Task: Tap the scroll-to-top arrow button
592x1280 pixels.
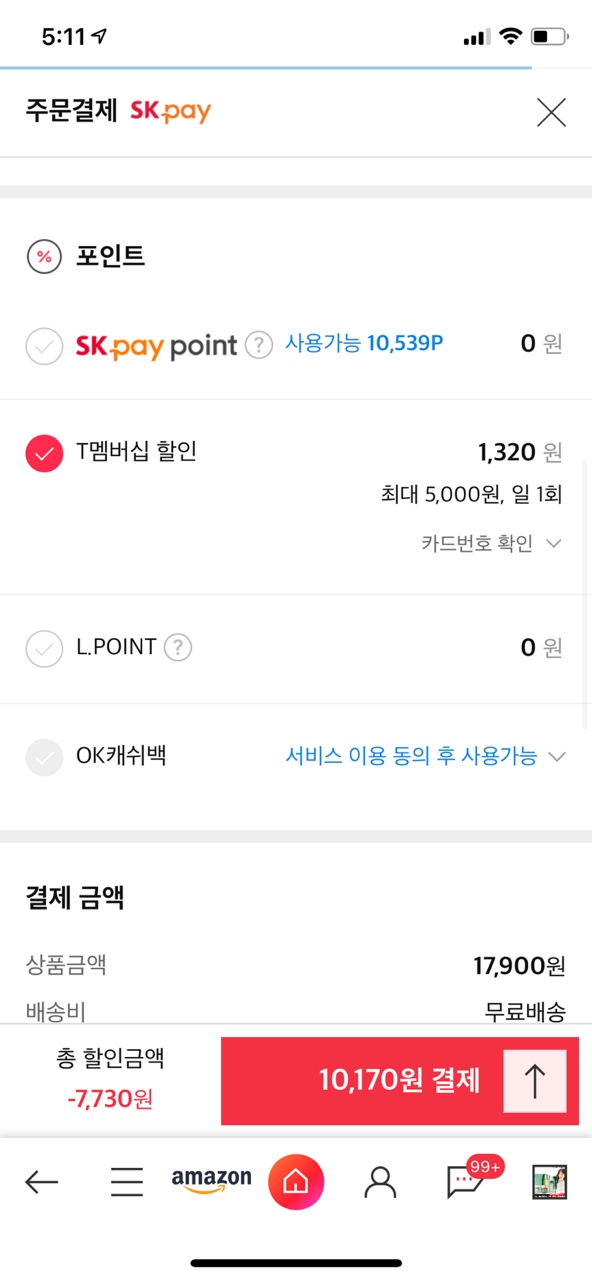Action: coord(535,1081)
